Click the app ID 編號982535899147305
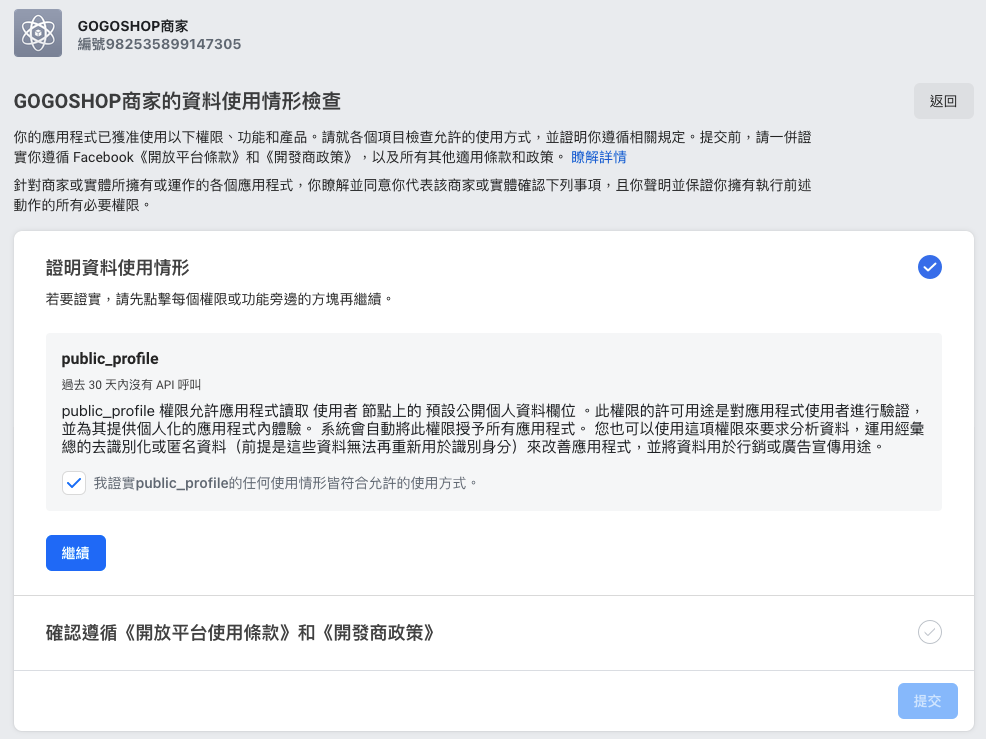The height and width of the screenshot is (739, 986). [x=159, y=44]
